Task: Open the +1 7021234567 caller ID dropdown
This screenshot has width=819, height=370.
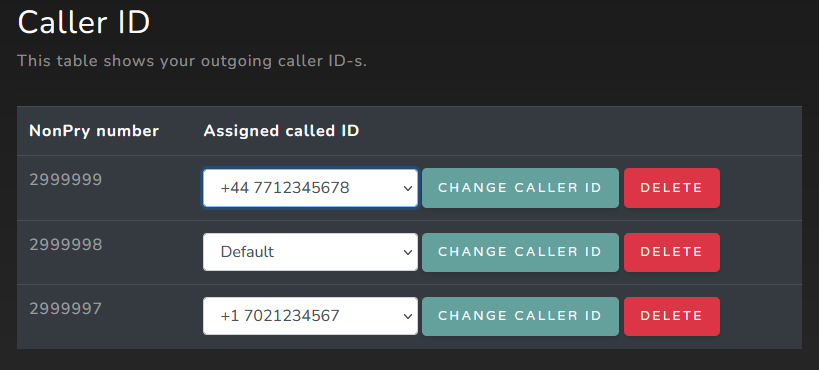Action: [x=310, y=316]
